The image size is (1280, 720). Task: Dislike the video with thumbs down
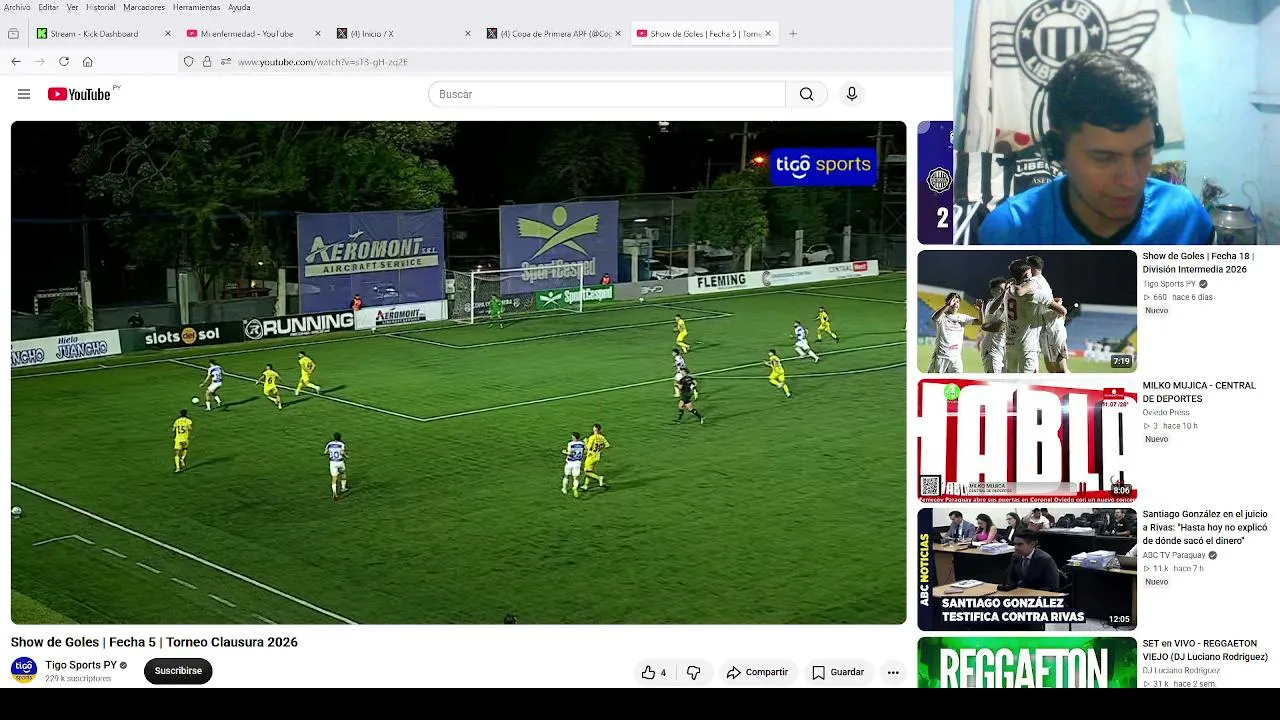click(693, 672)
